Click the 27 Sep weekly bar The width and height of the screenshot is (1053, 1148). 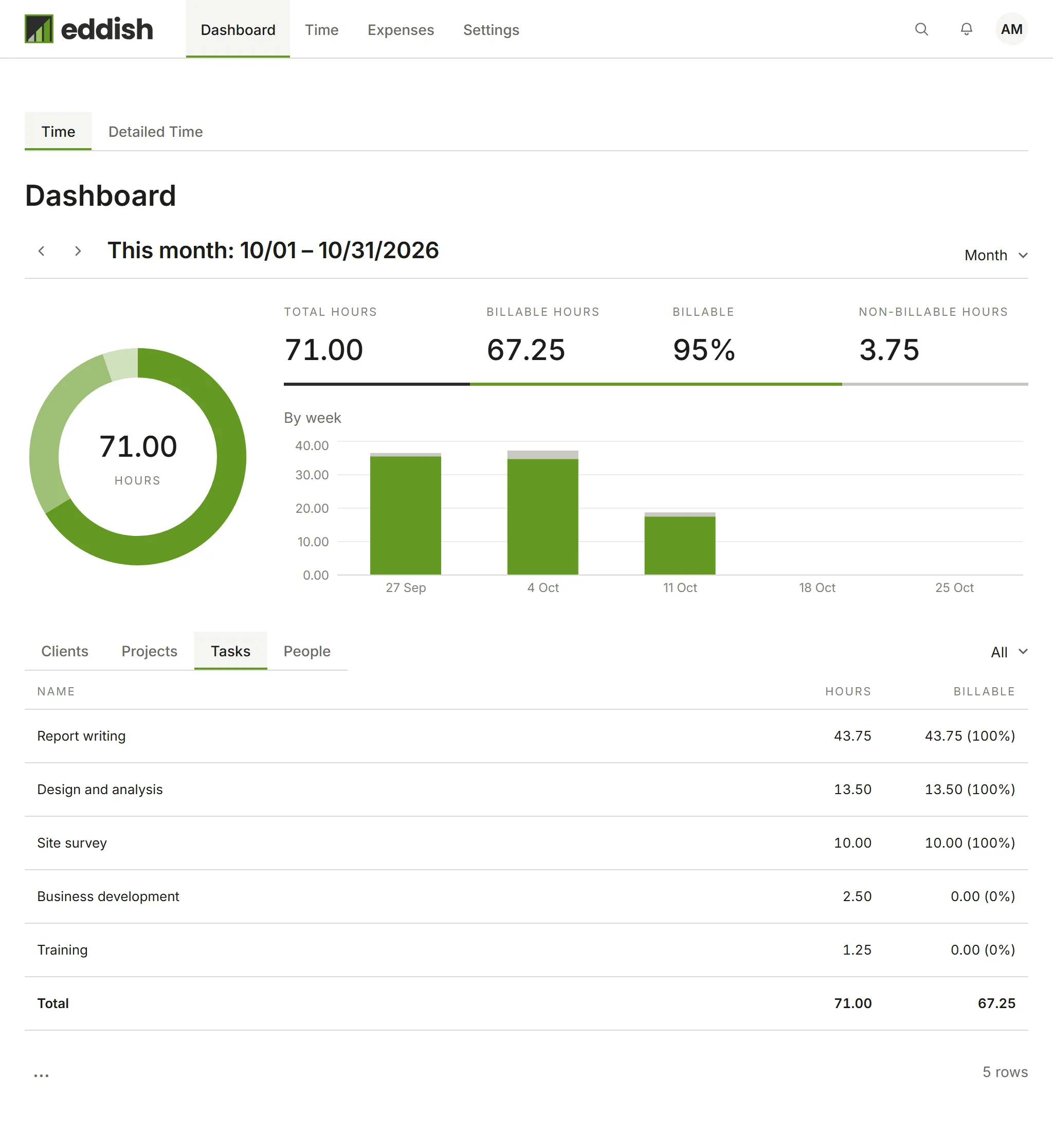click(406, 514)
